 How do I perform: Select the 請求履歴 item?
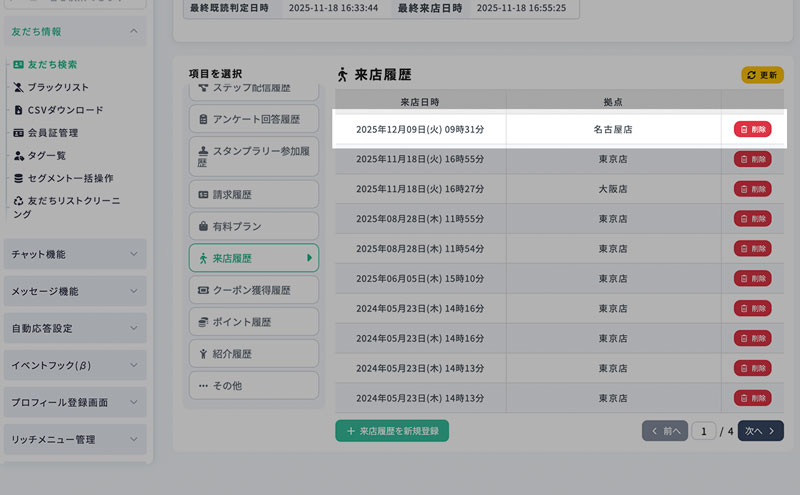pyautogui.click(x=253, y=194)
